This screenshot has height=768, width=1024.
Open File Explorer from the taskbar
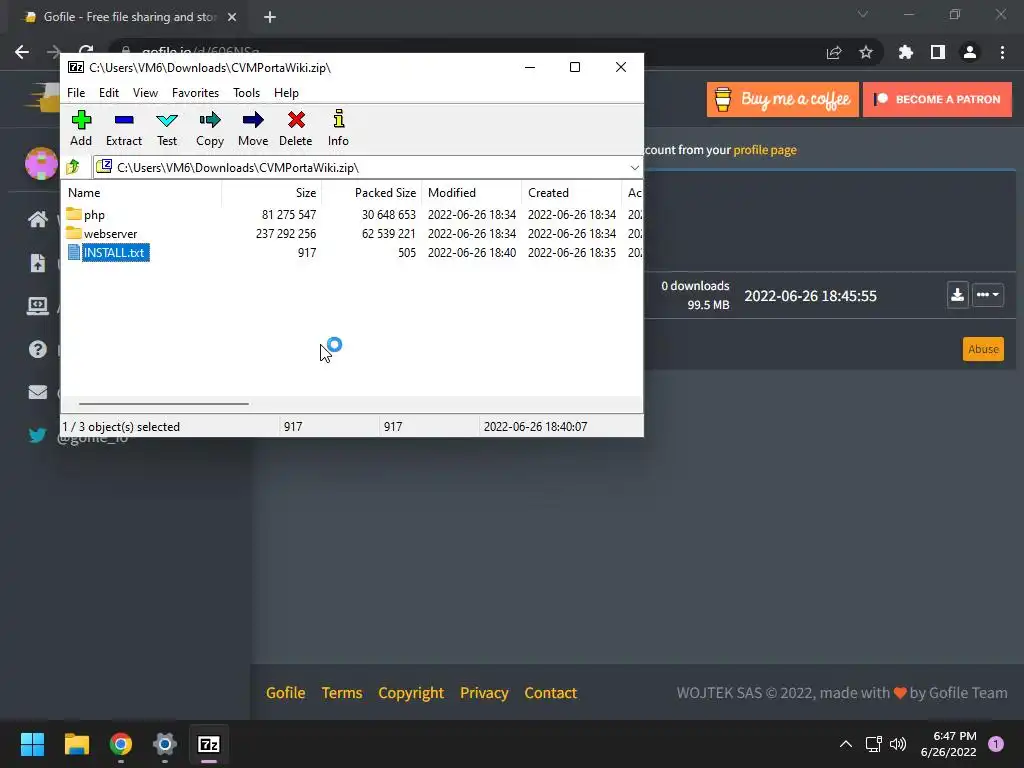pyautogui.click(x=76, y=744)
